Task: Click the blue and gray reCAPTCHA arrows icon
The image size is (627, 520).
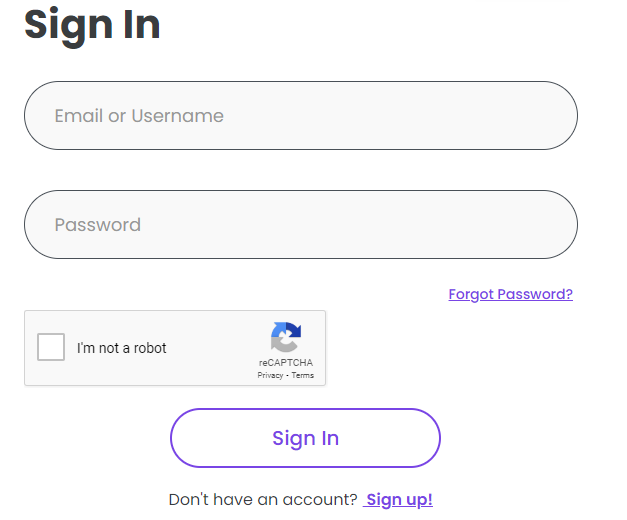Action: [286, 337]
